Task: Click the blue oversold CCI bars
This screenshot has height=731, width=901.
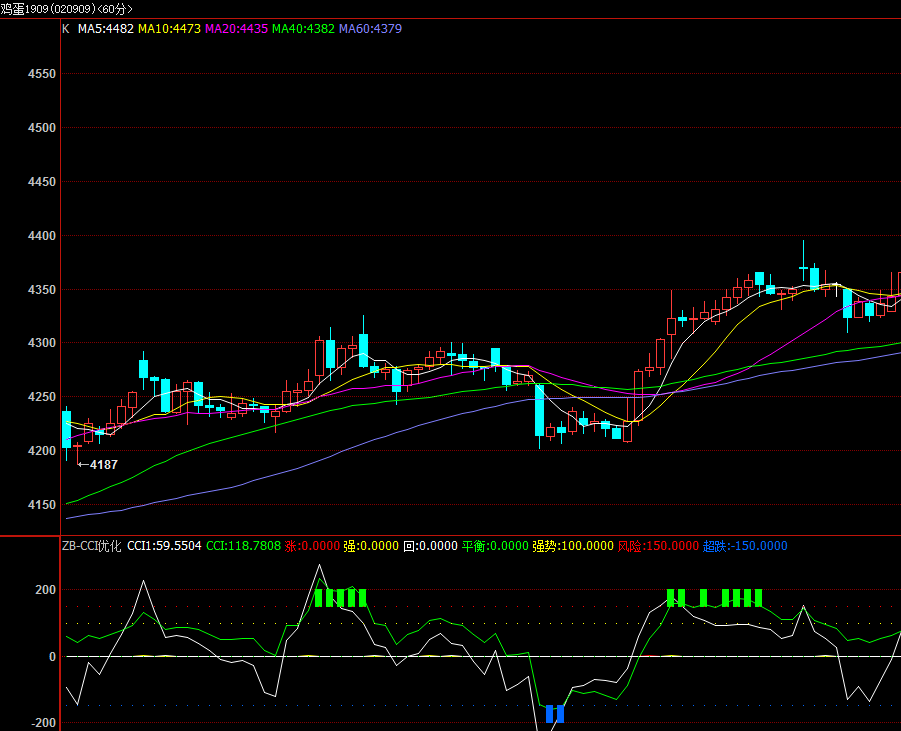Action: pos(555,714)
